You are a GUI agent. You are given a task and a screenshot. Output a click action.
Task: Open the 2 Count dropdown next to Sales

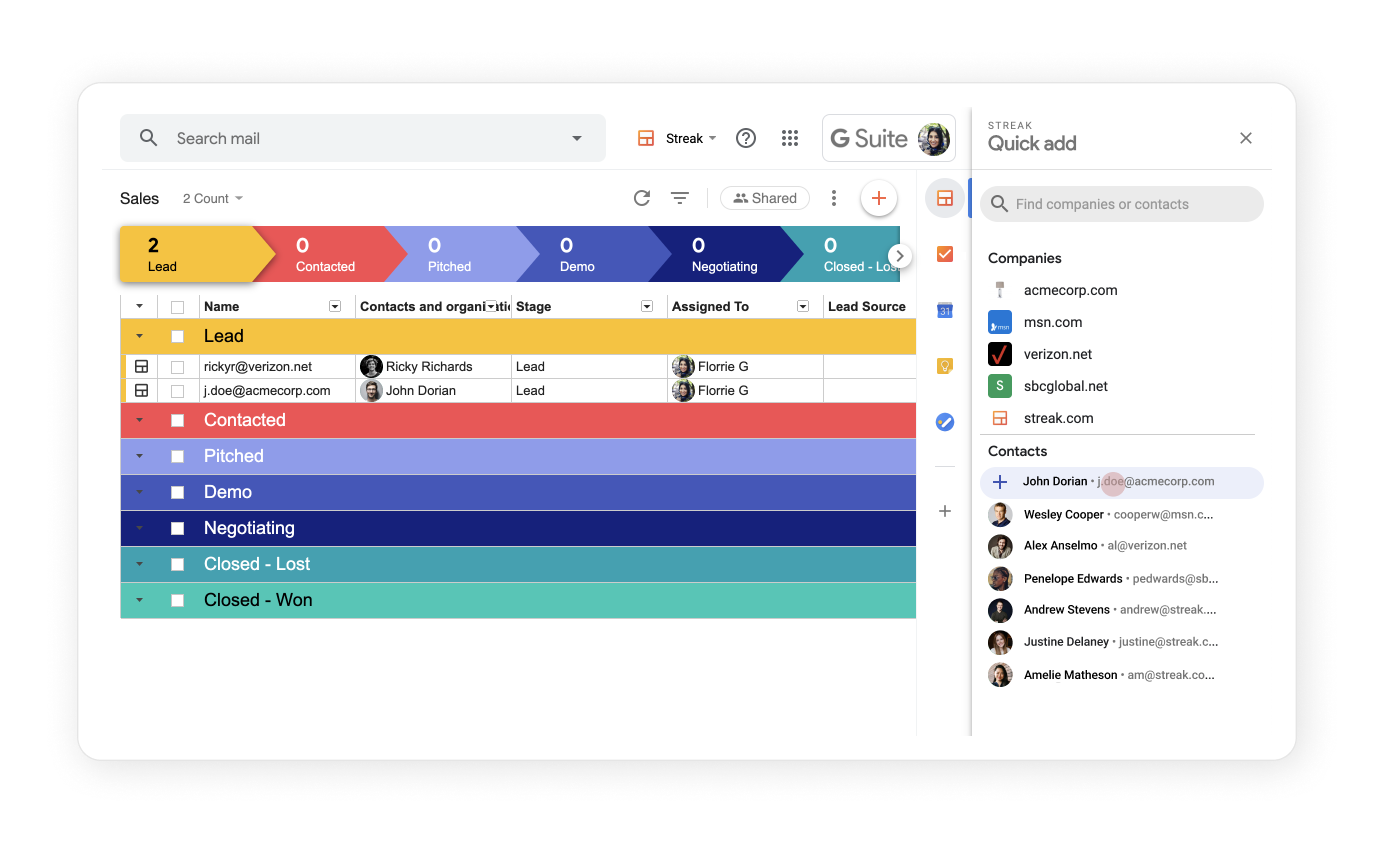pos(212,198)
